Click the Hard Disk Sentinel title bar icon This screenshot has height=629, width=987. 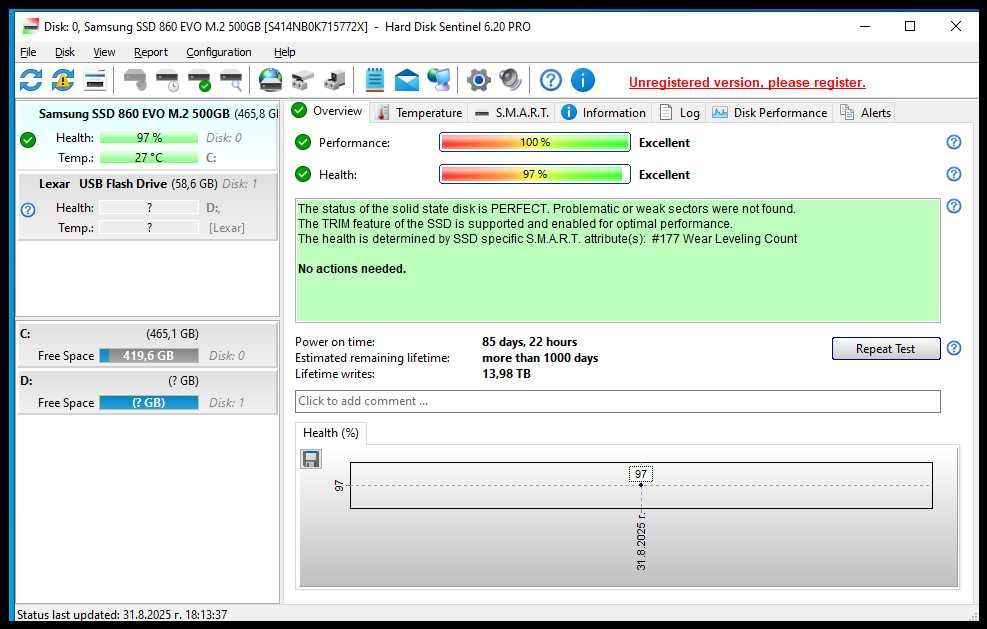click(31, 26)
